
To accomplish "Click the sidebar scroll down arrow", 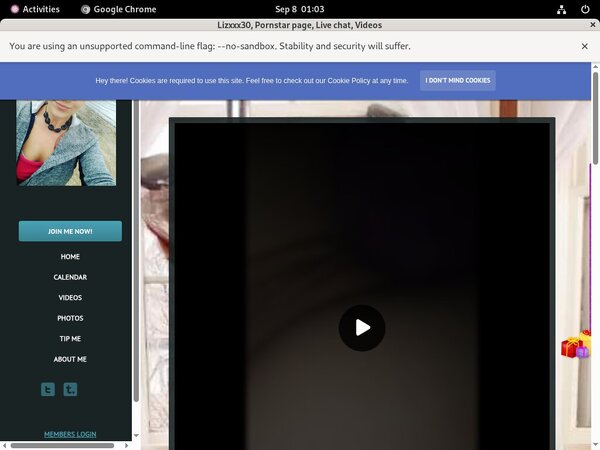I will 136,435.
